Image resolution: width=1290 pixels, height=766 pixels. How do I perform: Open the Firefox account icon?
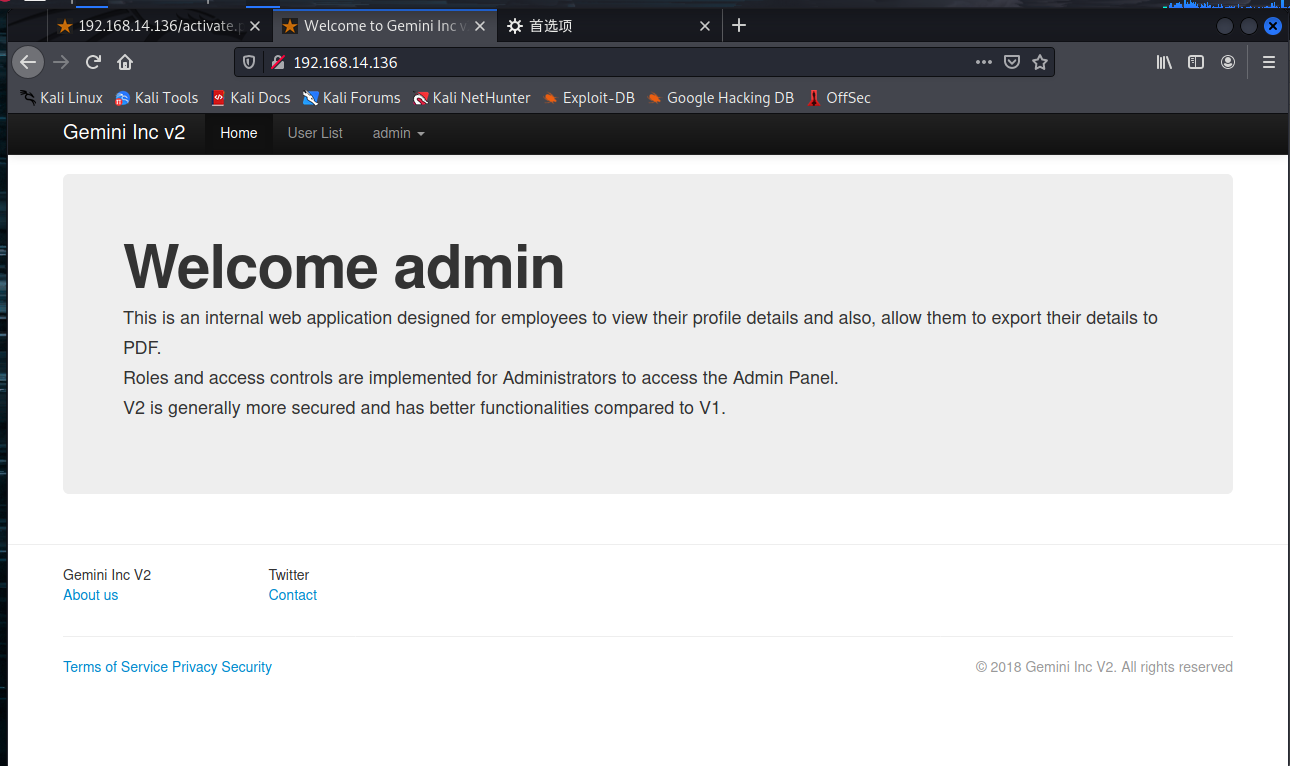click(x=1228, y=62)
